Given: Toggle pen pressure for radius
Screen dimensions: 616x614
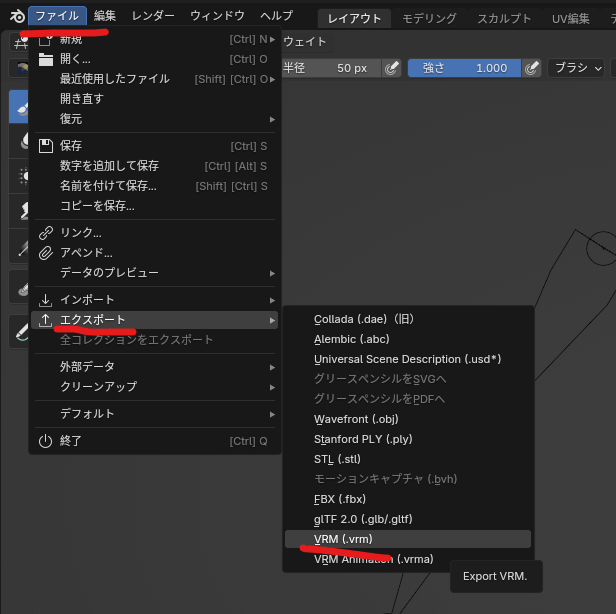Looking at the screenshot, I should [392, 68].
